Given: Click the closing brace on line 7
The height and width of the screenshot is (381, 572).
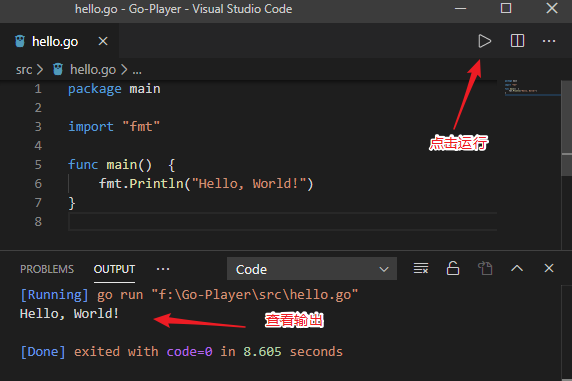Looking at the screenshot, I should click(72, 203).
